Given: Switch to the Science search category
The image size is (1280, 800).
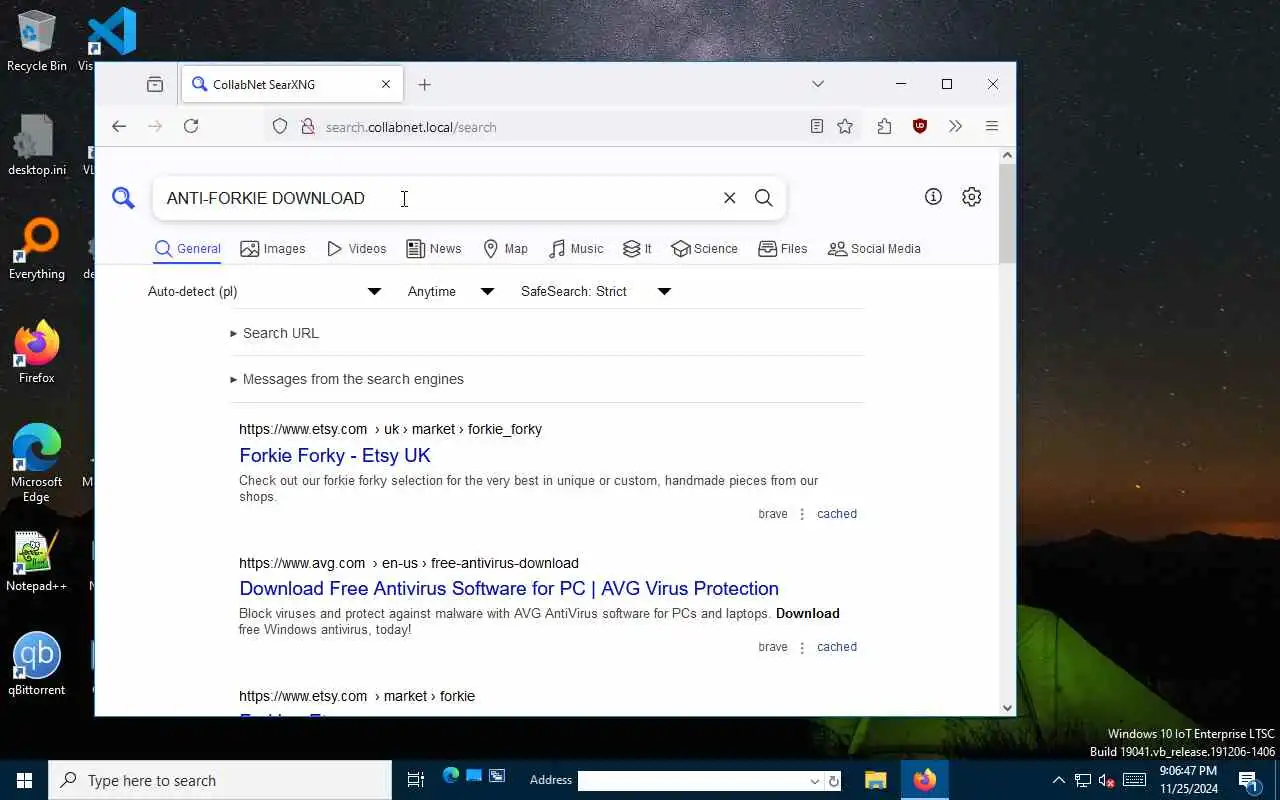Looking at the screenshot, I should click(704, 249).
